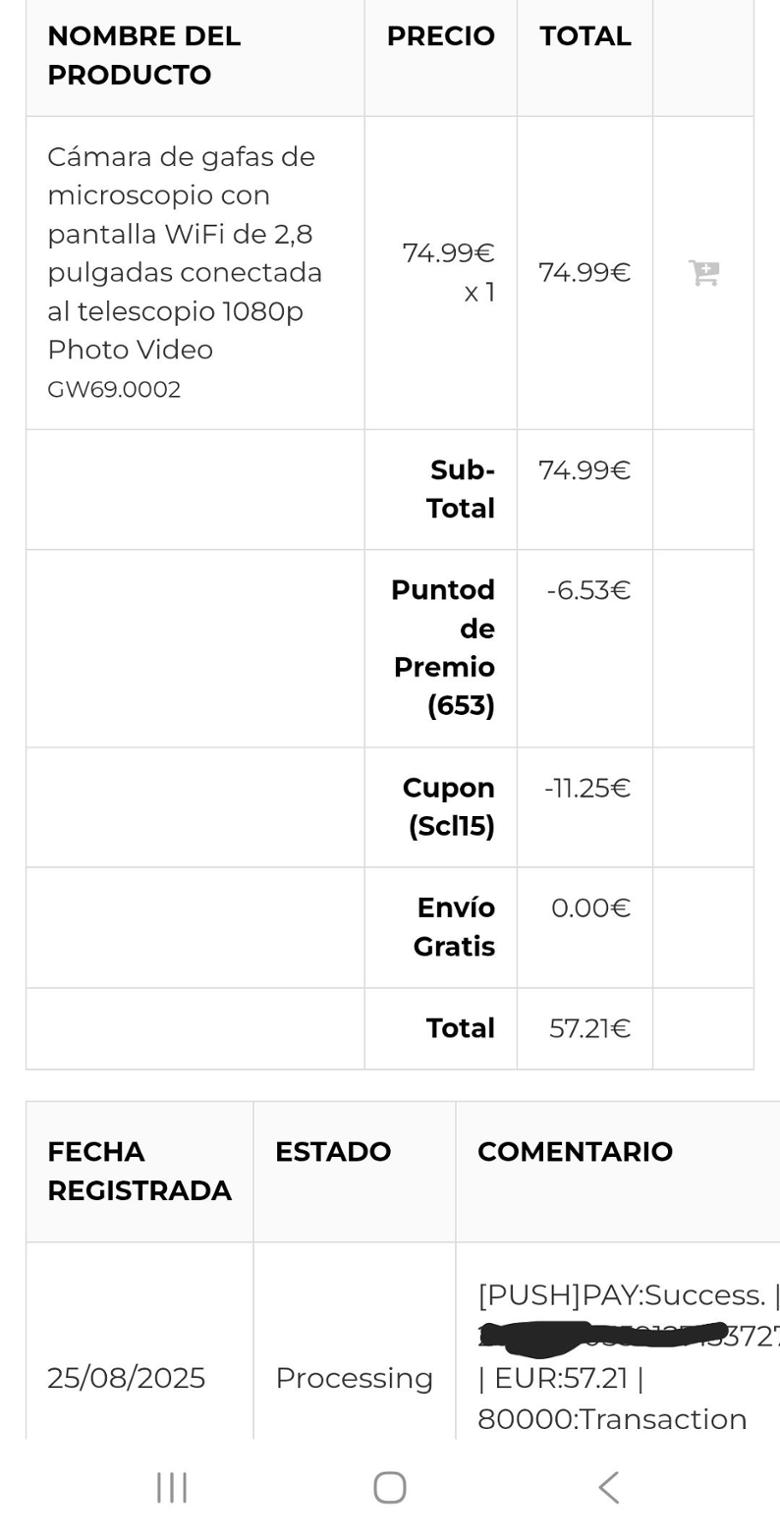Viewport: 780px width, 1536px height.
Task: Click the NOMBRE DEL PRODUCTO column header
Action: point(144,55)
